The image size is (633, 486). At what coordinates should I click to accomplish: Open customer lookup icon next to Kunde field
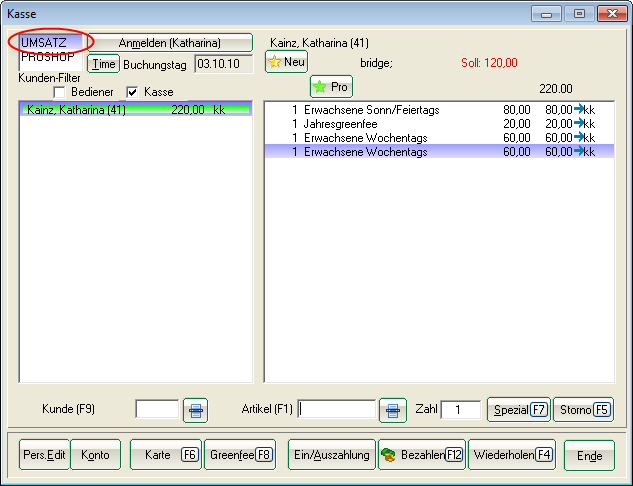click(x=197, y=410)
